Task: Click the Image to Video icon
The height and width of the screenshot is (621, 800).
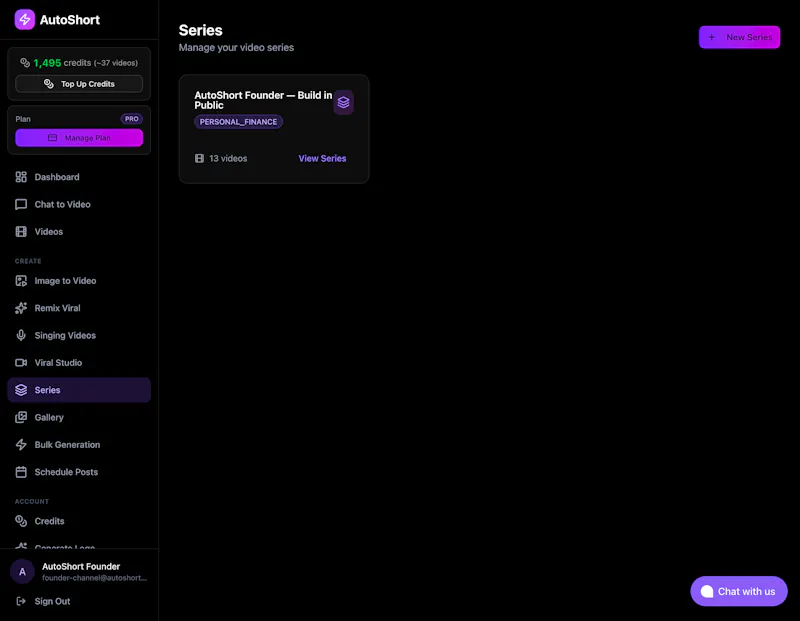Action: 21,281
